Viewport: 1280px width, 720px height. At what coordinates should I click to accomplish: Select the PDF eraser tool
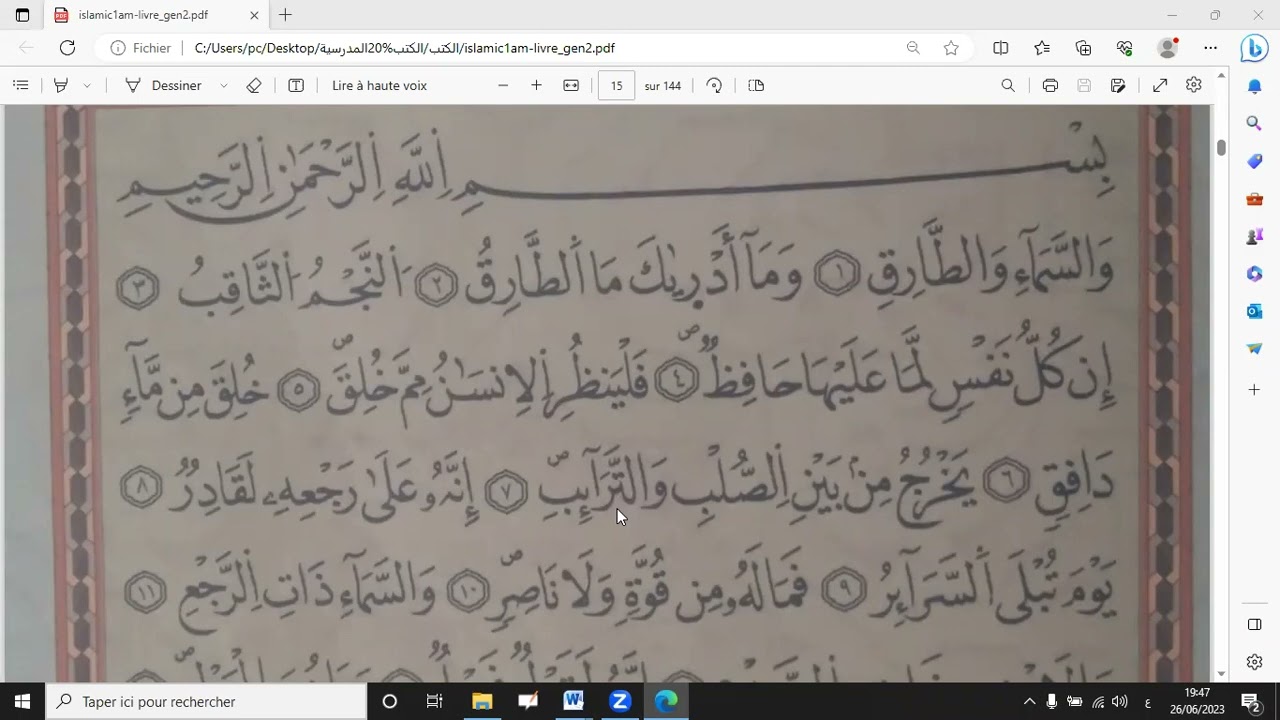pos(254,86)
